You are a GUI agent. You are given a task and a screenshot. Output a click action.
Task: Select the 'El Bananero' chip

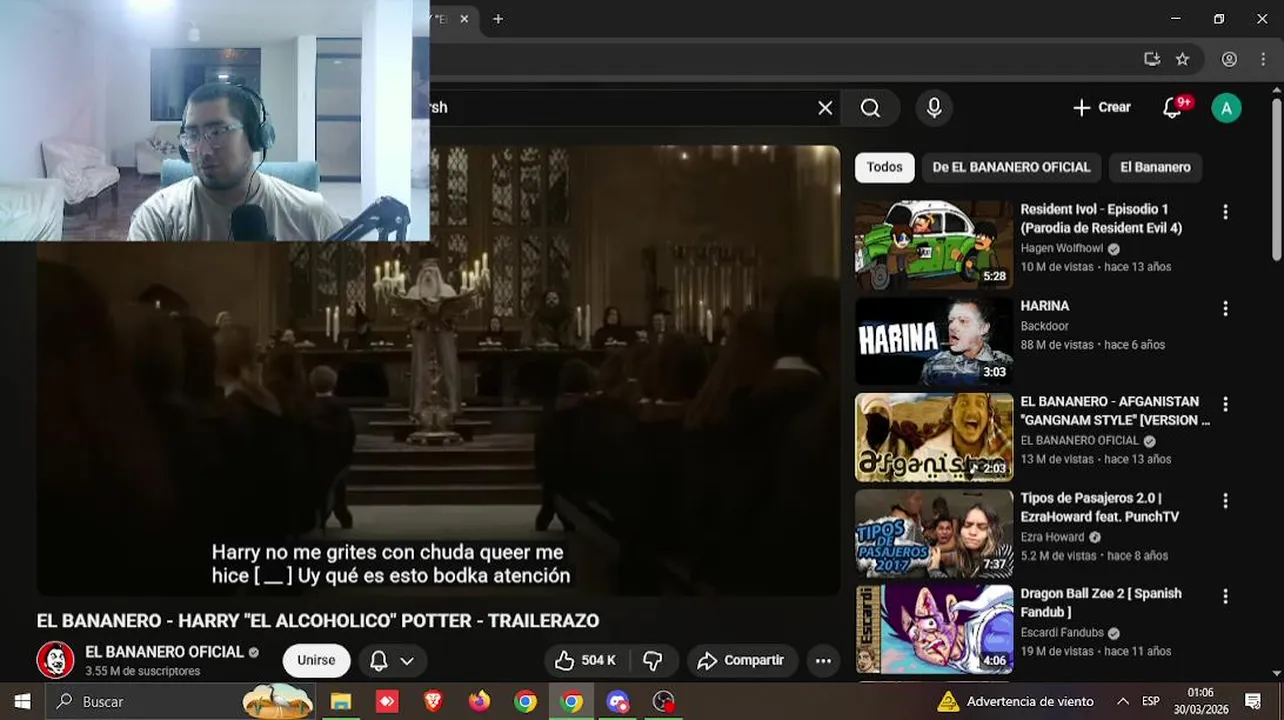[x=1155, y=167]
